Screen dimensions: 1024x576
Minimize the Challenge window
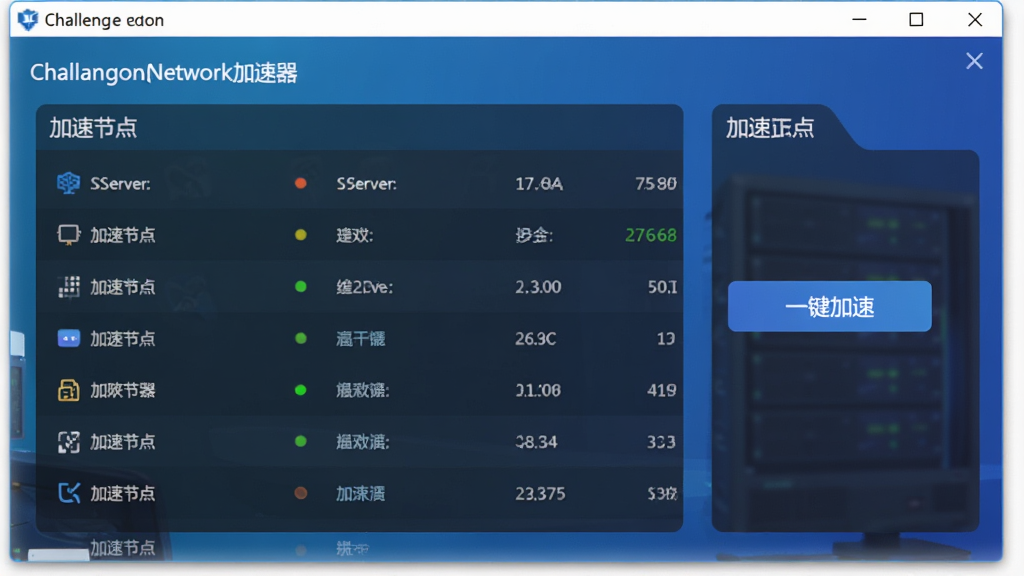pyautogui.click(x=859, y=20)
